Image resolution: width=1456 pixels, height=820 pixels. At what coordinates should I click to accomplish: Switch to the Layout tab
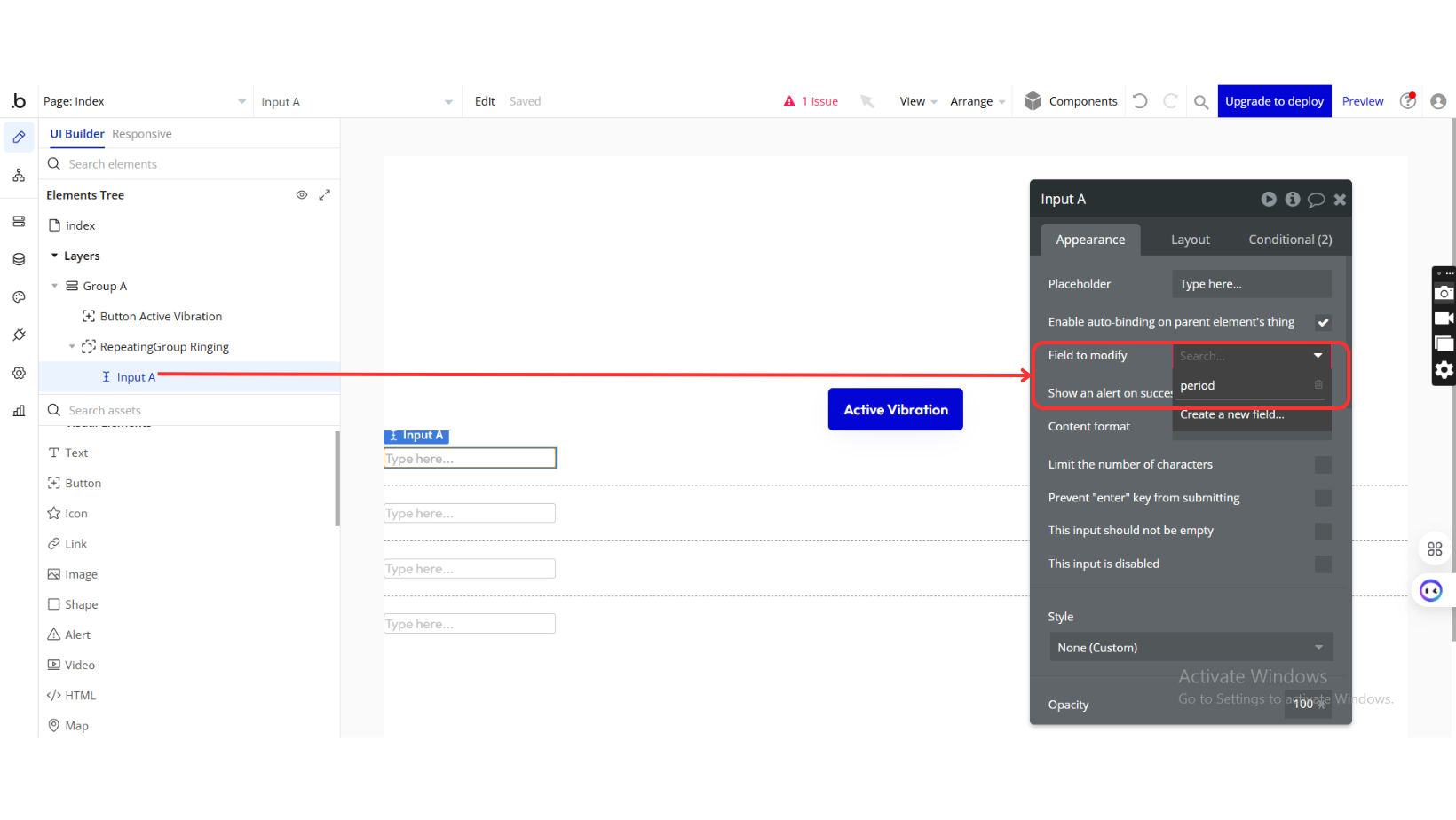(x=1190, y=240)
